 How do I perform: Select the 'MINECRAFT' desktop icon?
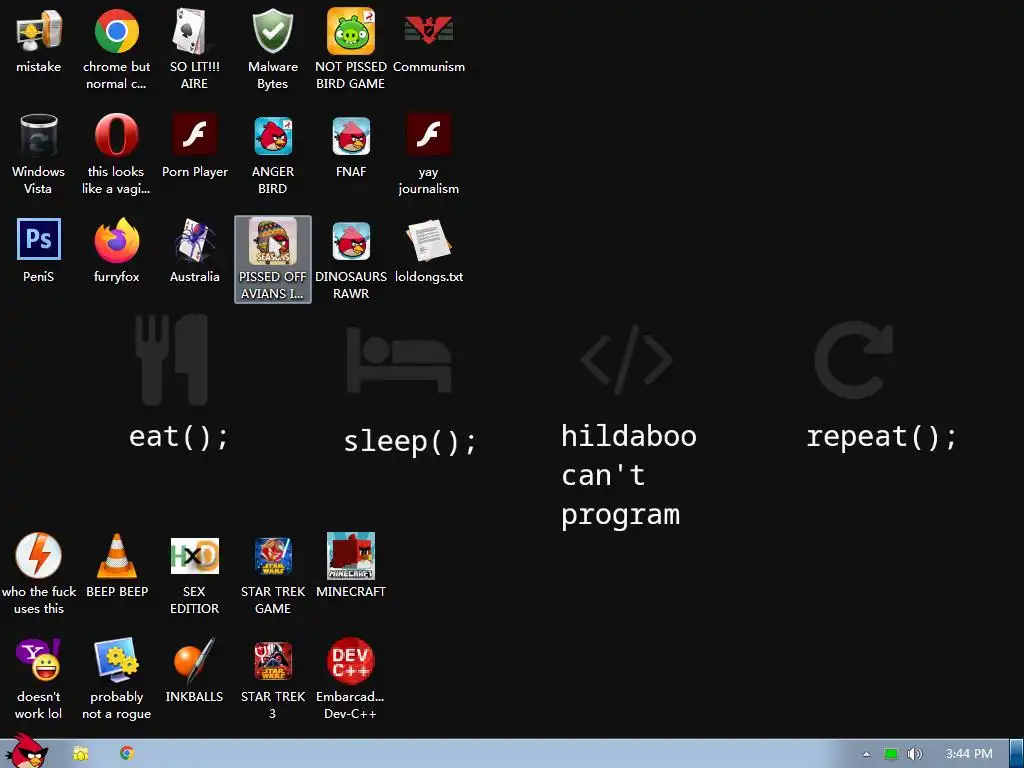pyautogui.click(x=351, y=556)
